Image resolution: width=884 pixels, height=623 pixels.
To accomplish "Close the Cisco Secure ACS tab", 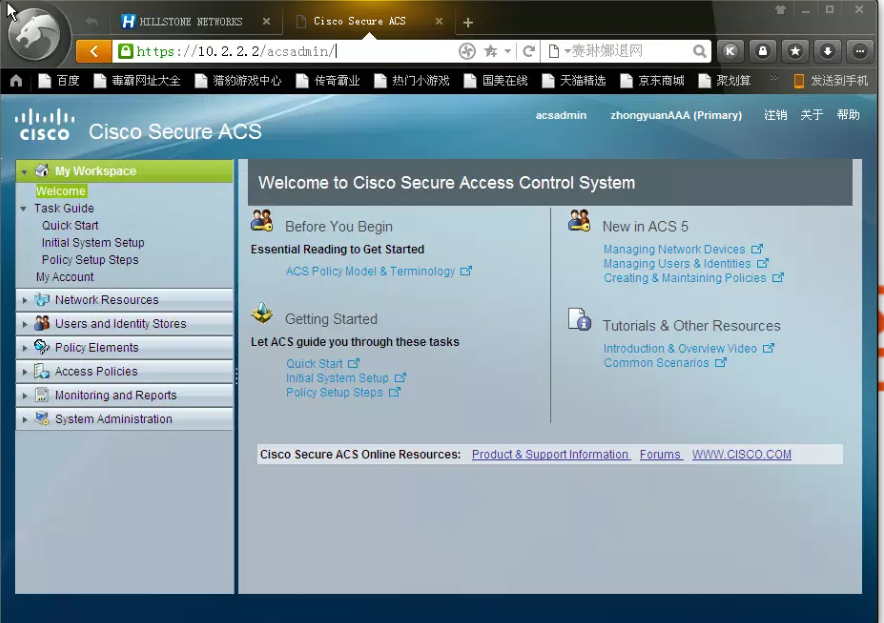I will pos(439,21).
